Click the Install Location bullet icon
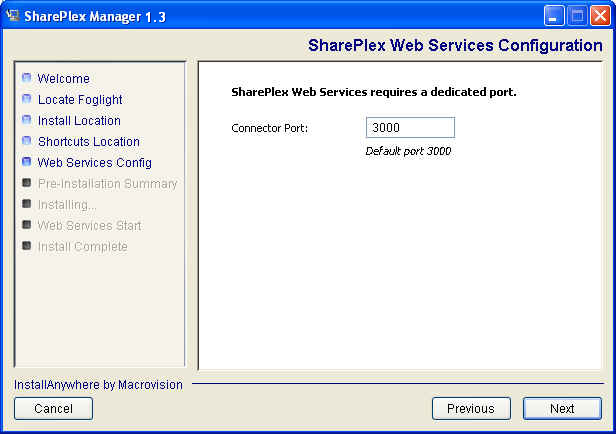The width and height of the screenshot is (616, 434). tap(27, 120)
